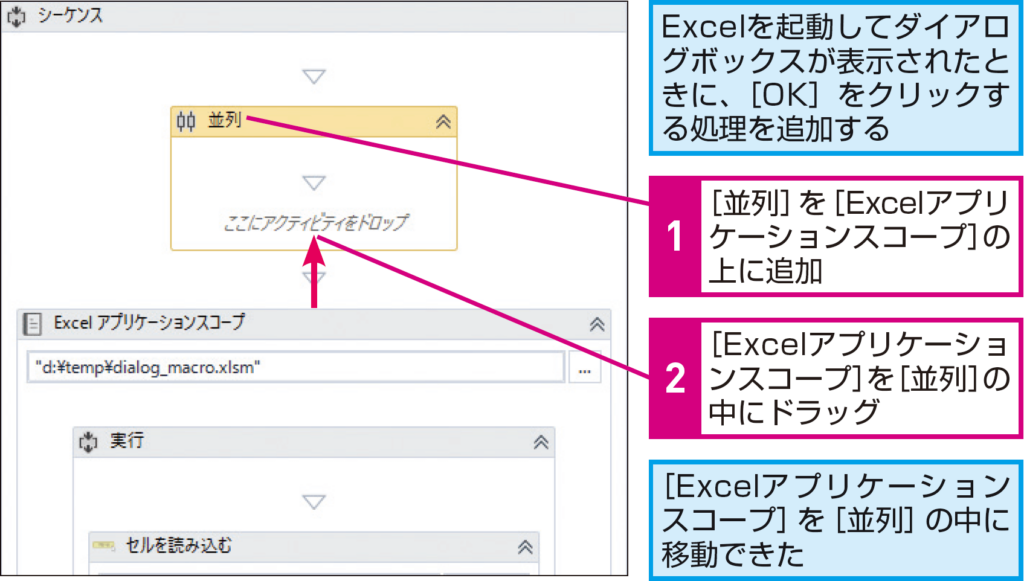Click the insertion triangle inside 並列
The width and height of the screenshot is (1024, 581).
pyautogui.click(x=314, y=183)
